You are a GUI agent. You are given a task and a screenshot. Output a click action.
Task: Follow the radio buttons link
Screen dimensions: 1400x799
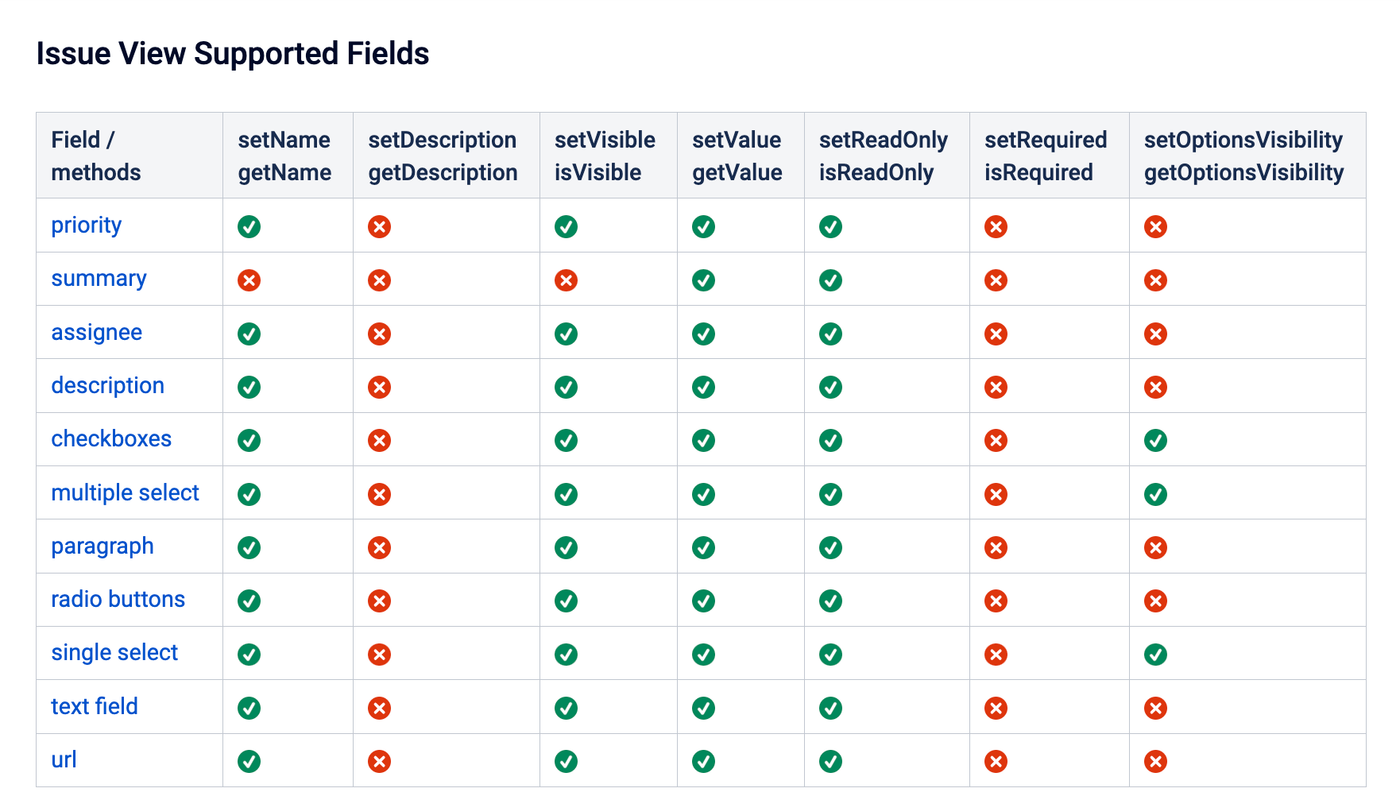pyautogui.click(x=118, y=599)
